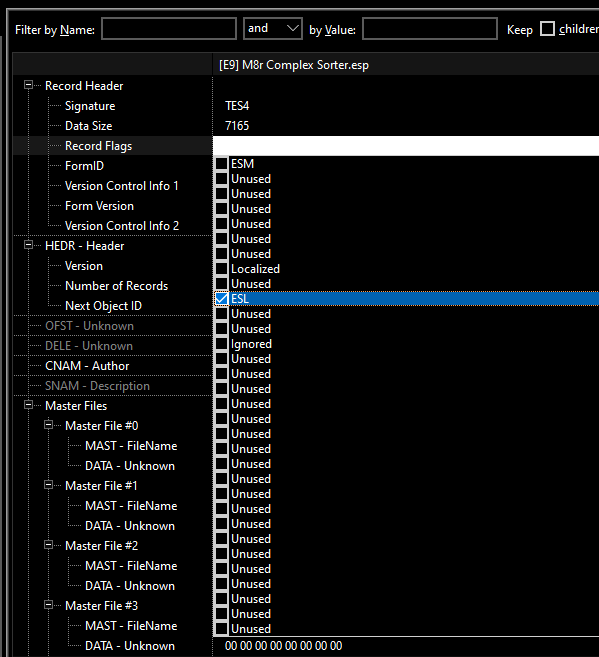Collapse the HEDR - Header node
This screenshot has height=657, width=599.
click(28, 245)
